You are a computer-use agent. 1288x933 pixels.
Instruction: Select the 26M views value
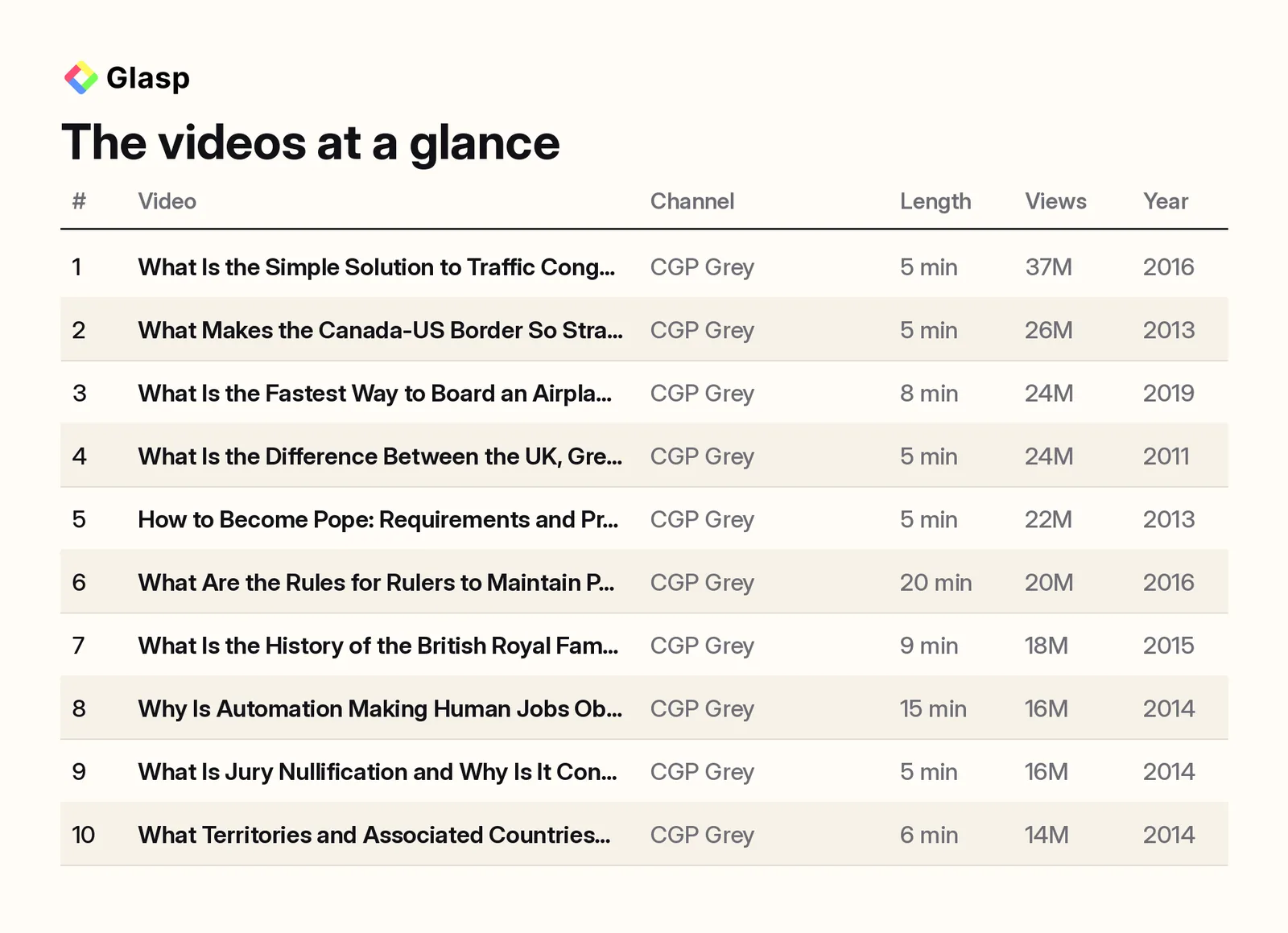[x=1048, y=330]
